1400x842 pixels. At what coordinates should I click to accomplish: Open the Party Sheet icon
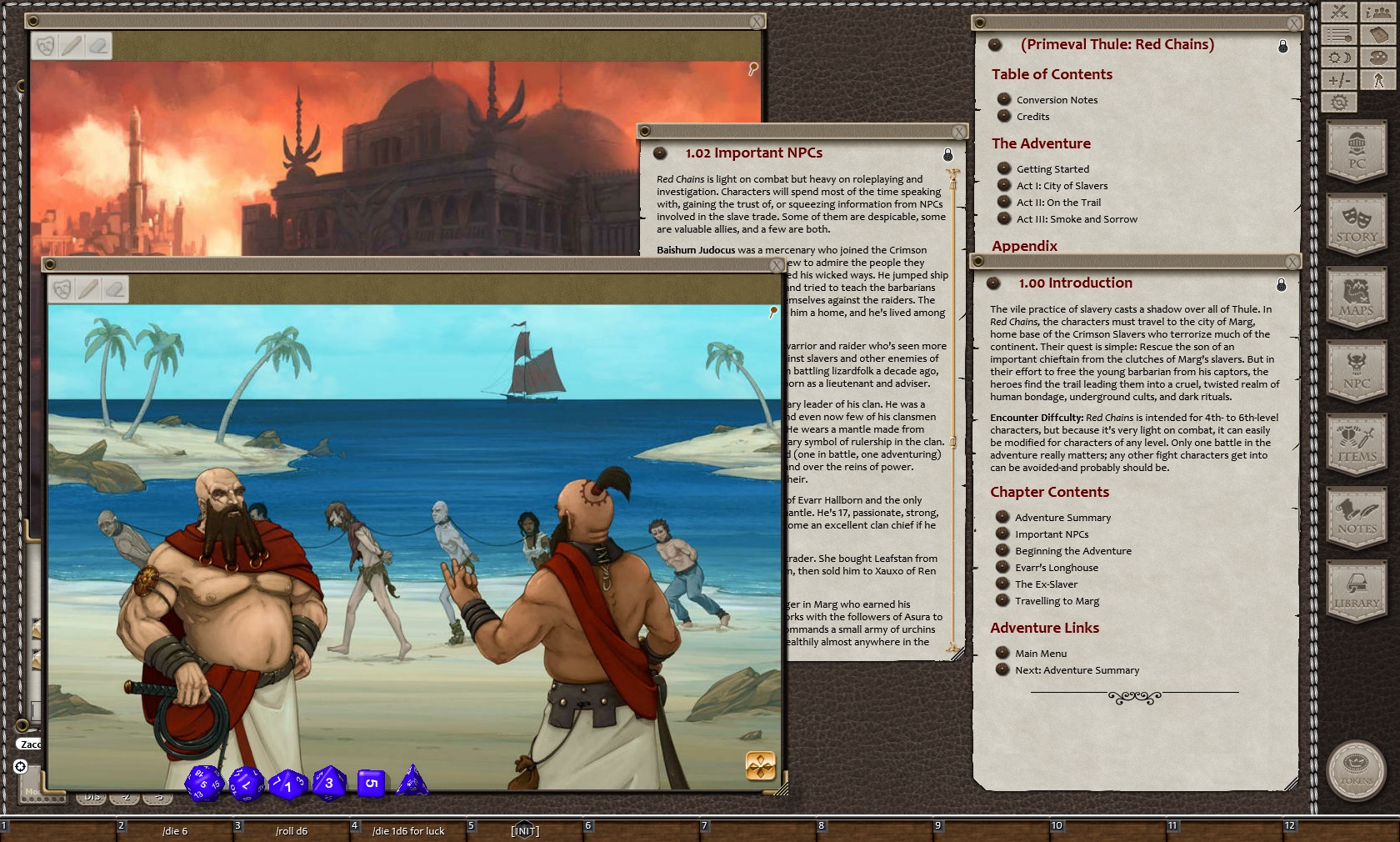1378,12
